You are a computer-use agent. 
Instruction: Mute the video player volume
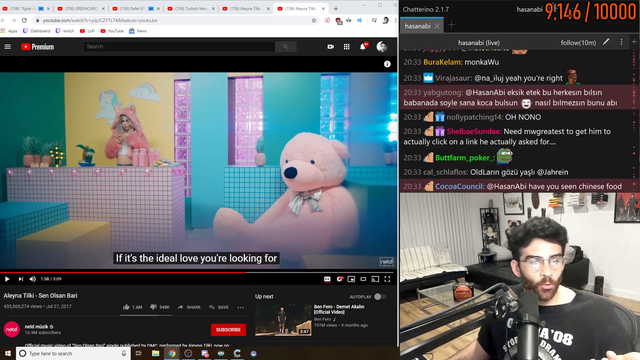pos(33,279)
